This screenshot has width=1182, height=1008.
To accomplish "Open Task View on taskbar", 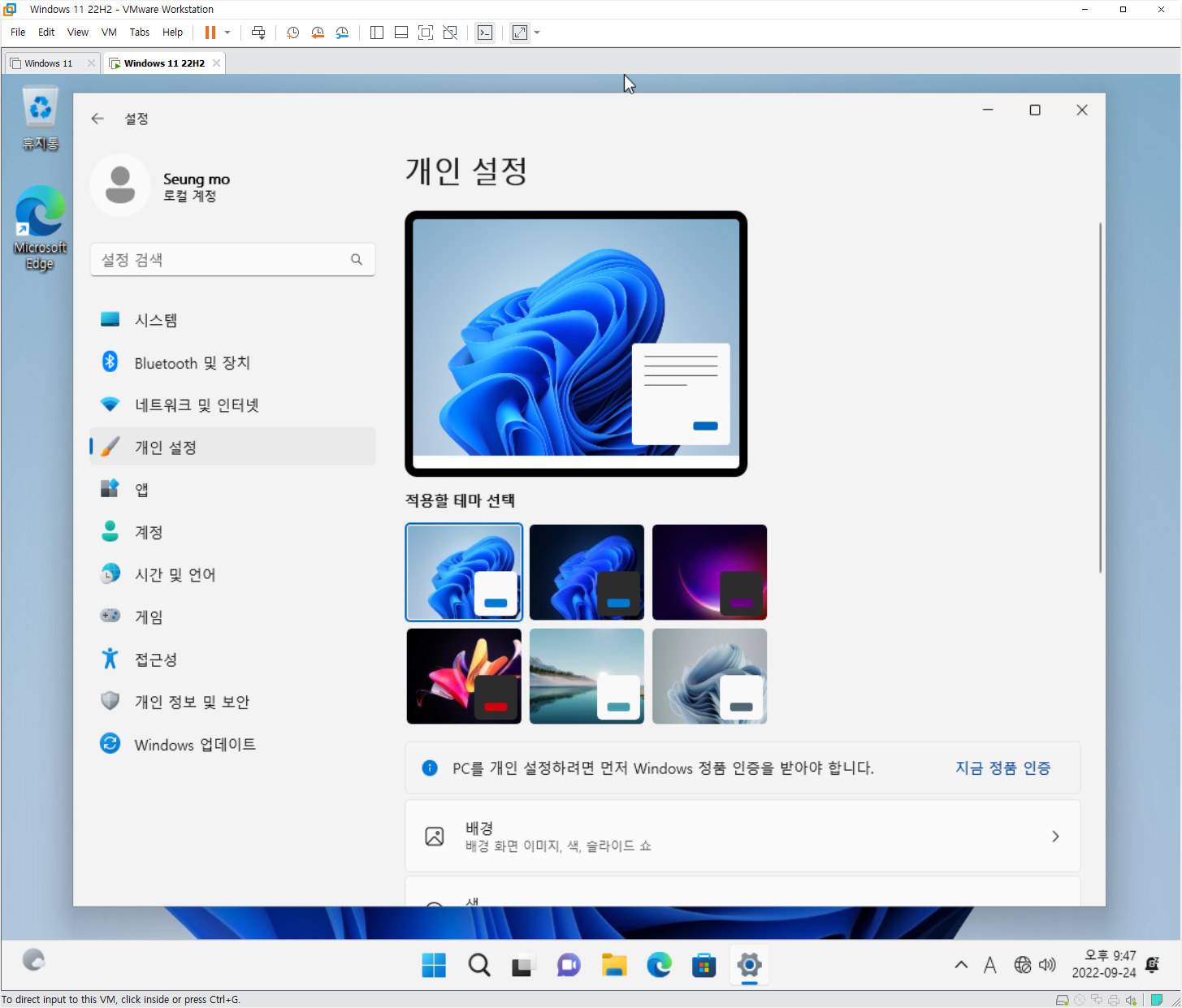I will point(522,965).
